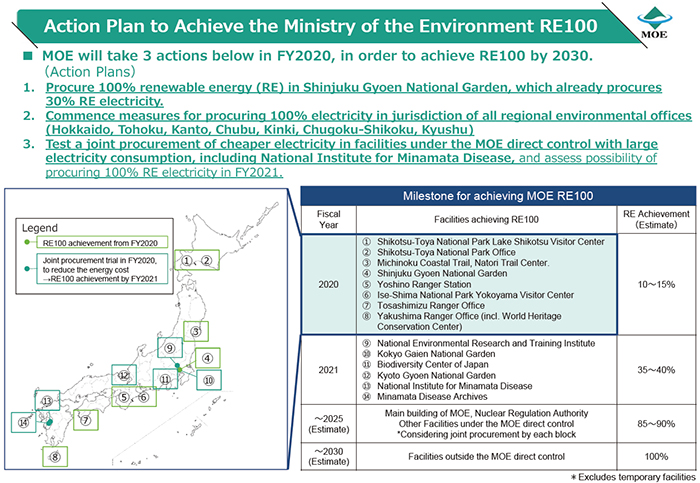The height and width of the screenshot is (483, 700).
Task: Click map marker 12 for Kyoto Gyoen
Action: [x=124, y=375]
